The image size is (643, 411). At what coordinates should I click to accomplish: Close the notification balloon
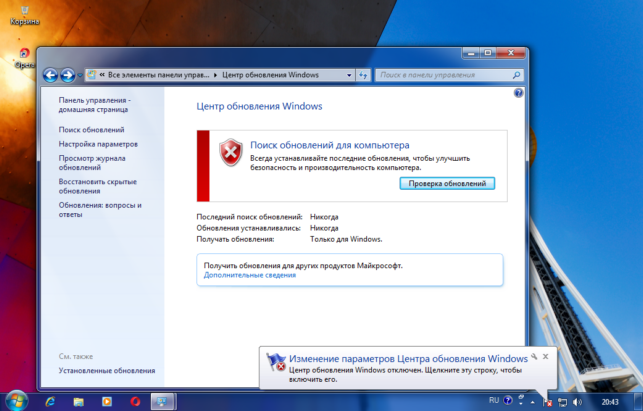pyautogui.click(x=545, y=356)
